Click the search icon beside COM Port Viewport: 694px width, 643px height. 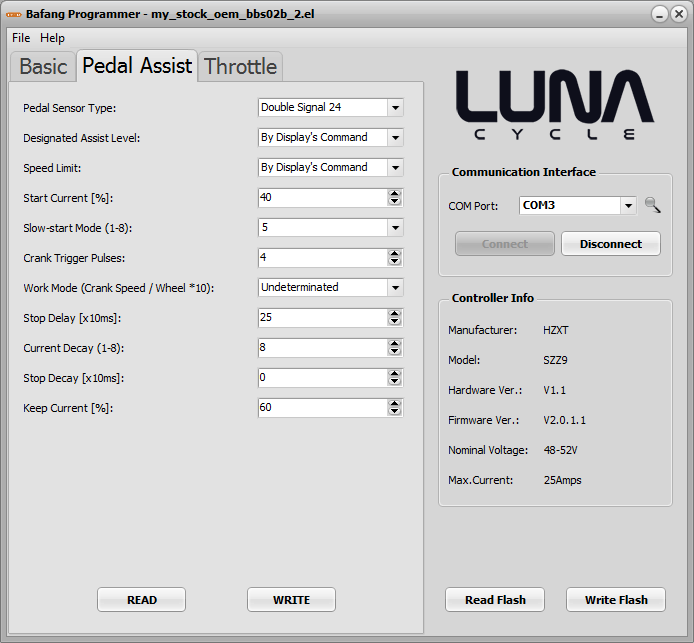point(652,205)
